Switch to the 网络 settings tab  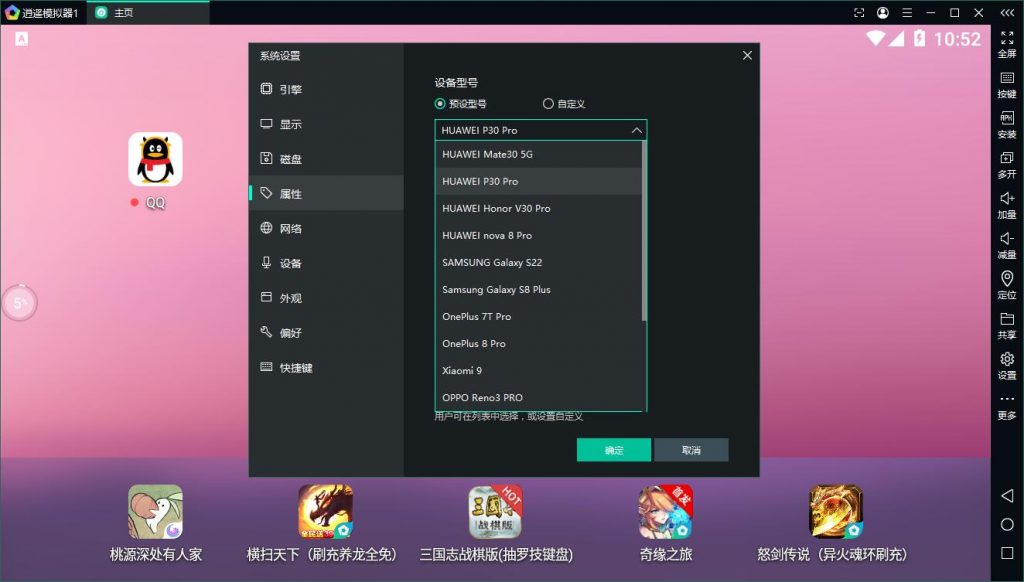(x=290, y=229)
